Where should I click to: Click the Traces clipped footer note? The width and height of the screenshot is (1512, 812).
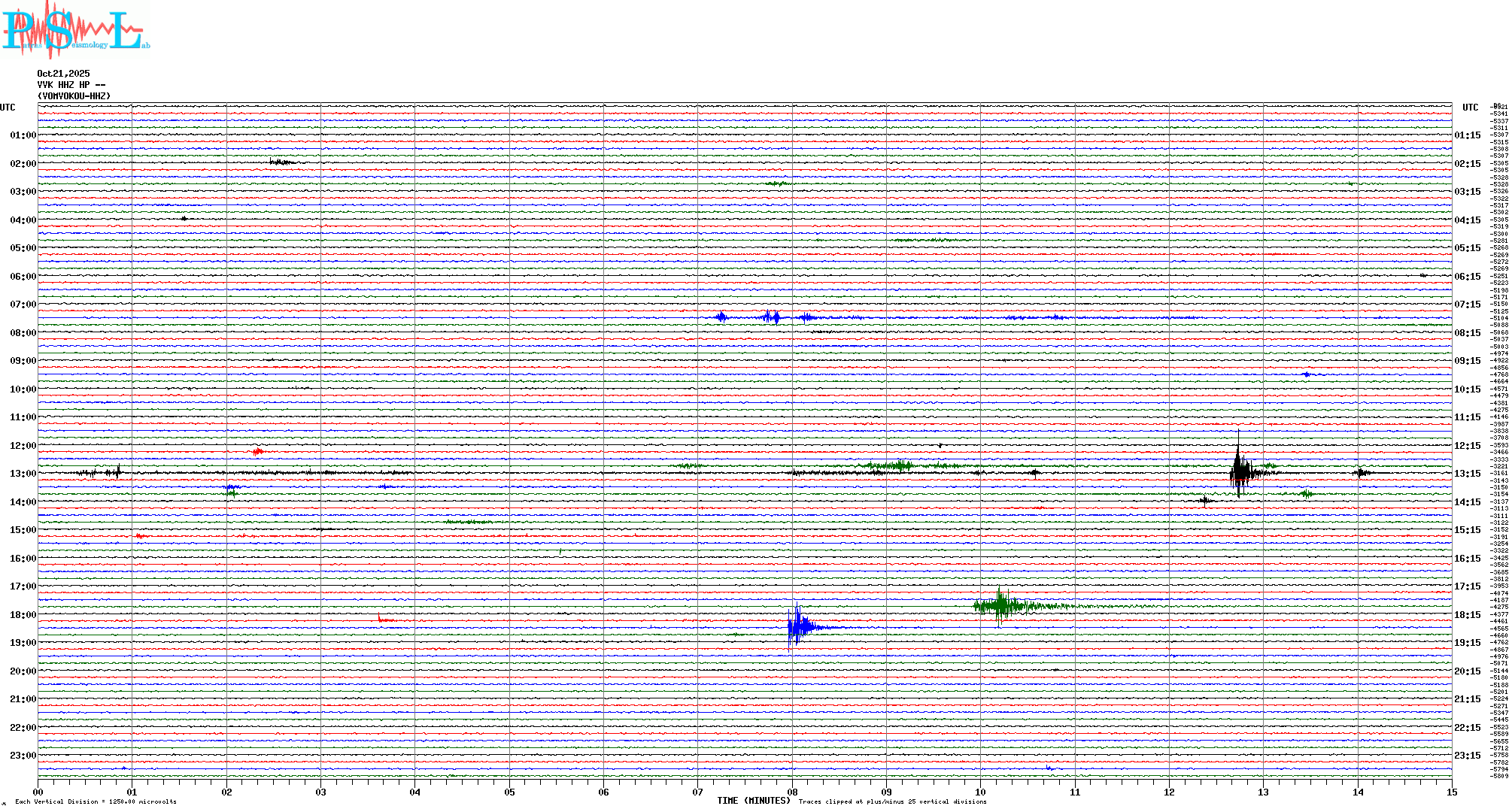pos(892,801)
